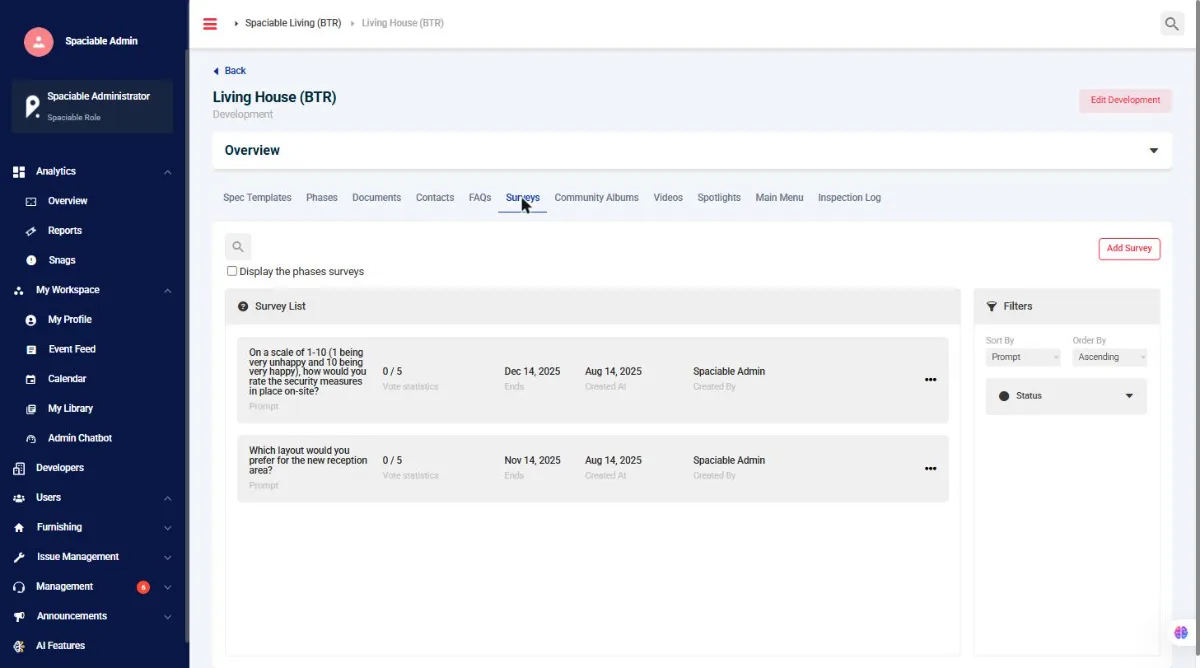Expand the Status filter

pyautogui.click(x=1066, y=396)
